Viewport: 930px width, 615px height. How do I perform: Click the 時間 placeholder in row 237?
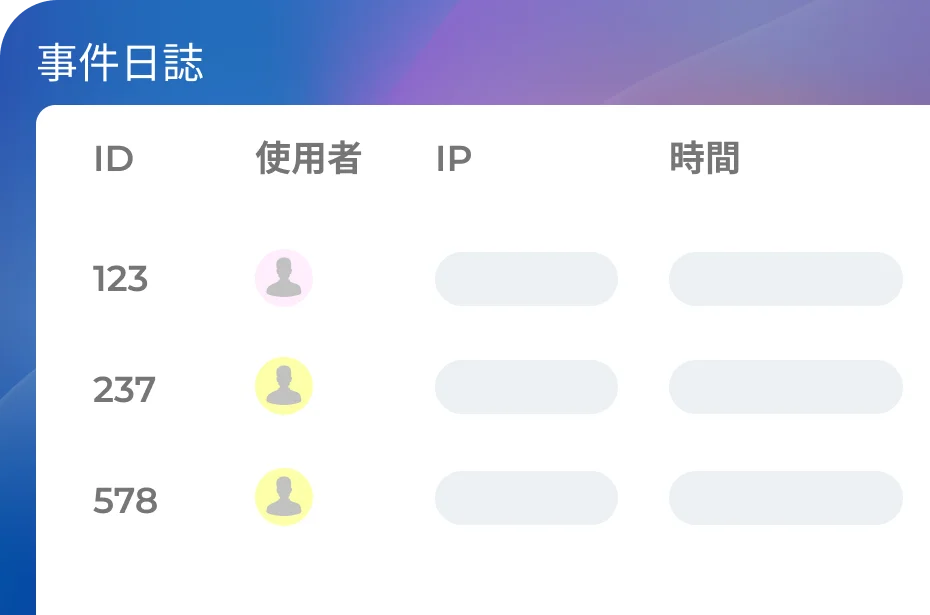(786, 387)
